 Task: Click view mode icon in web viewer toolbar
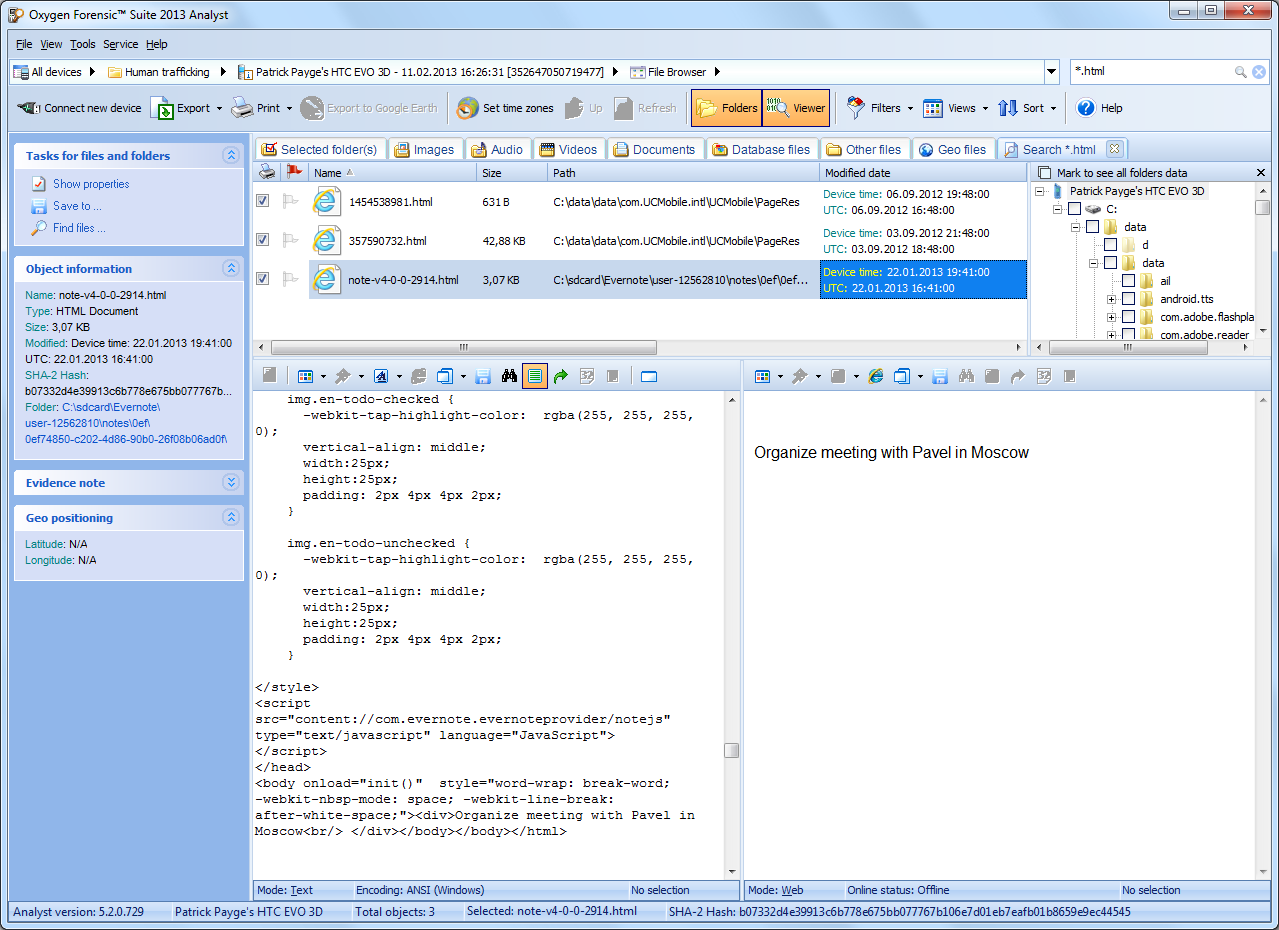(x=762, y=376)
